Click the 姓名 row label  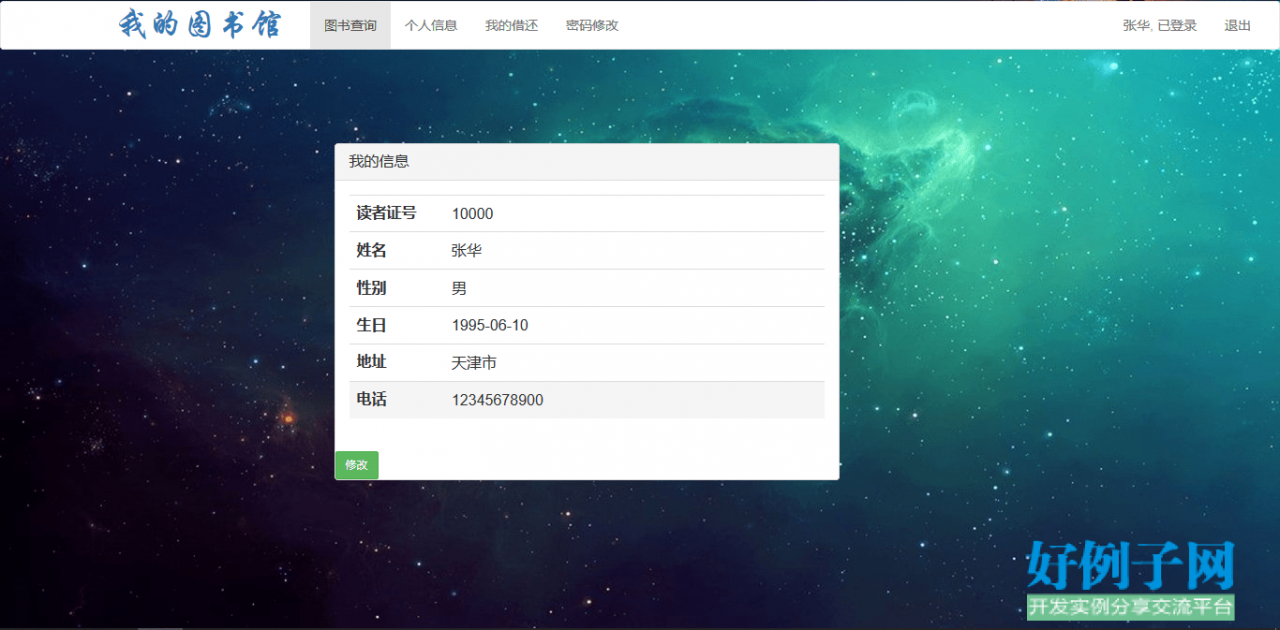[x=371, y=250]
